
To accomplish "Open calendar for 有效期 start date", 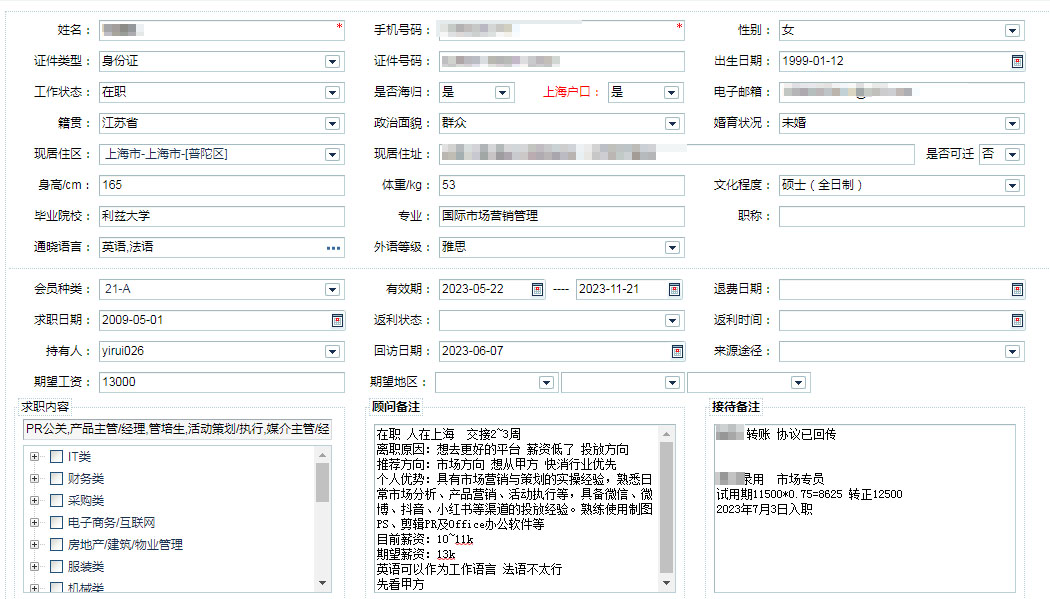I will point(537,290).
